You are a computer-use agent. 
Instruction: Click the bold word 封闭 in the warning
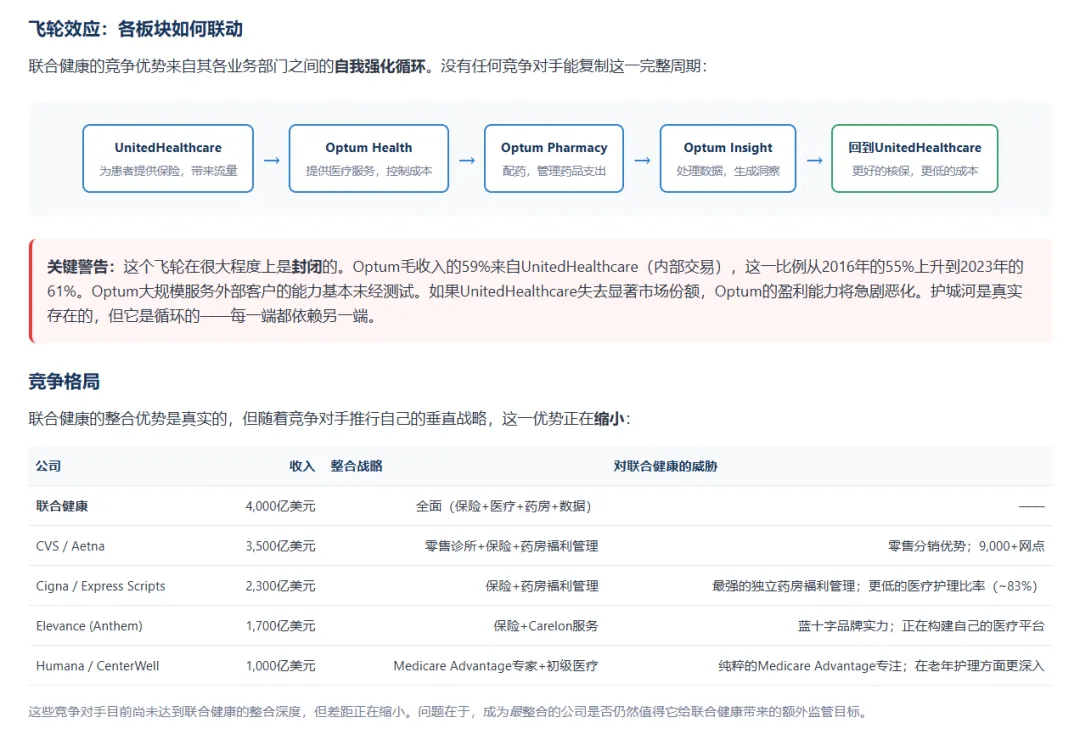click(307, 267)
